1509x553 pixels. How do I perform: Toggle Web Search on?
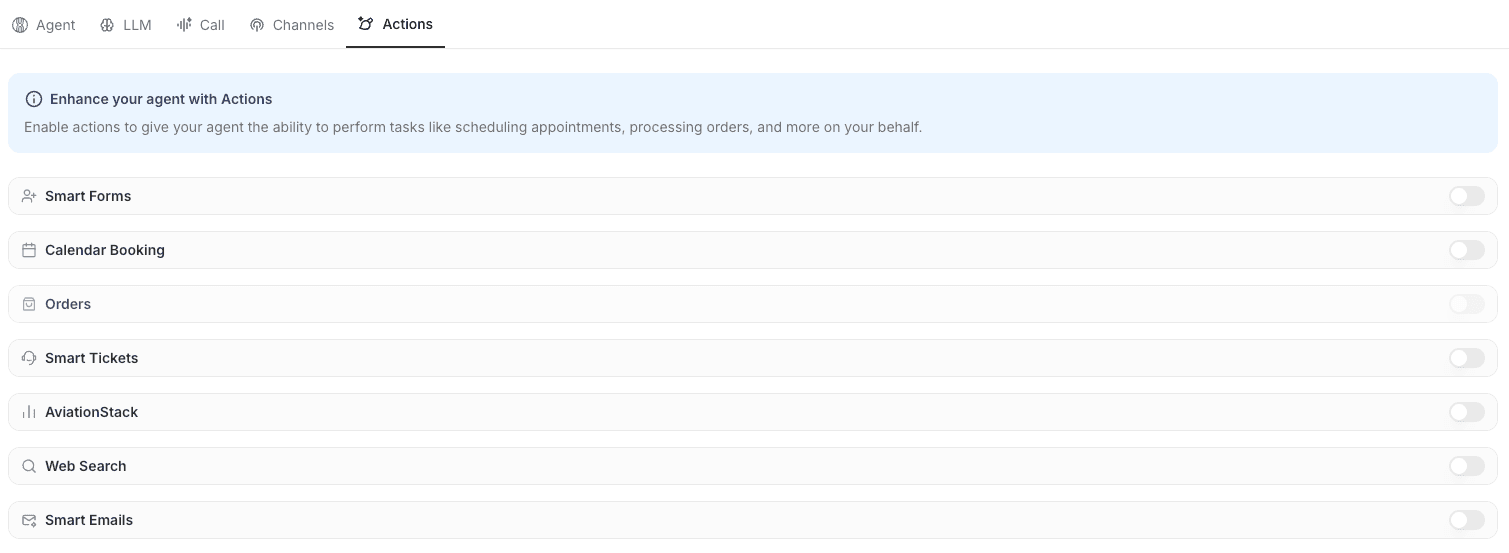pyautogui.click(x=1466, y=466)
